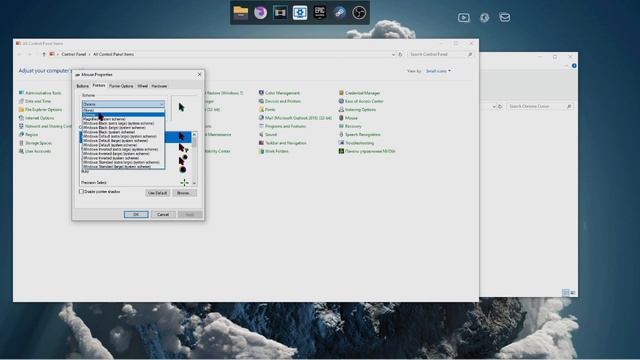Open the film-strip video app in the dock
Screen dimensions: 640x360
tap(280, 13)
